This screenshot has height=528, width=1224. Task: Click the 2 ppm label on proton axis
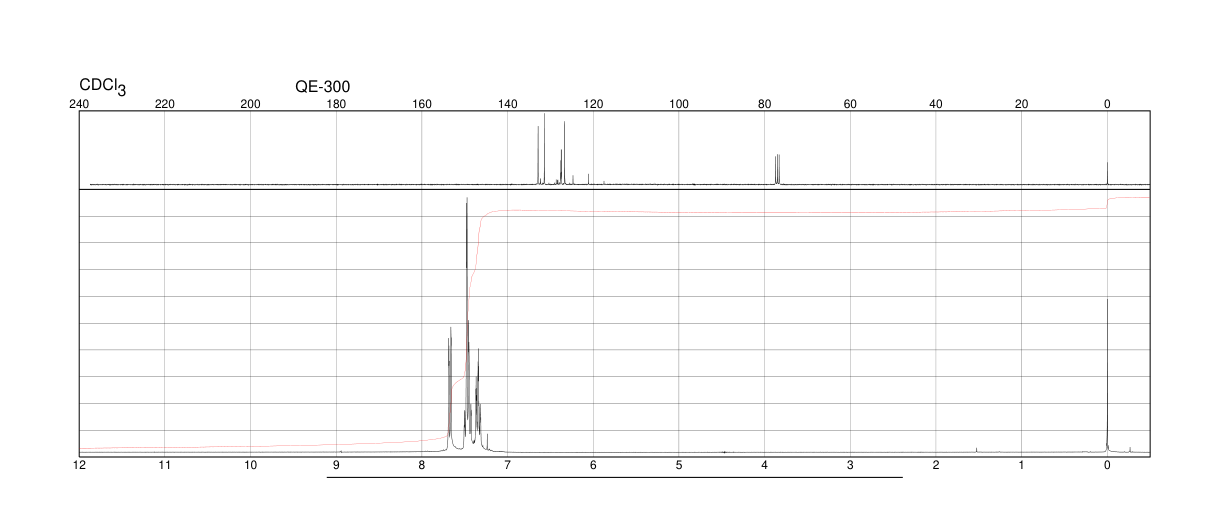pyautogui.click(x=936, y=465)
